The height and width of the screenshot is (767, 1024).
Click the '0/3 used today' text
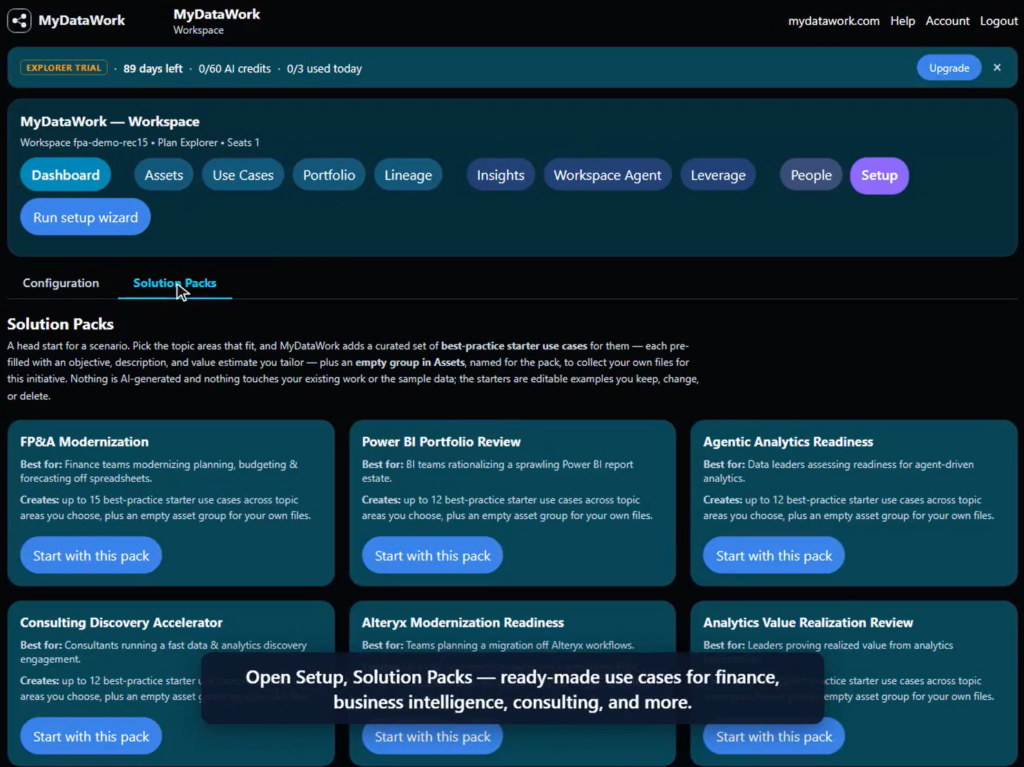[x=324, y=69]
